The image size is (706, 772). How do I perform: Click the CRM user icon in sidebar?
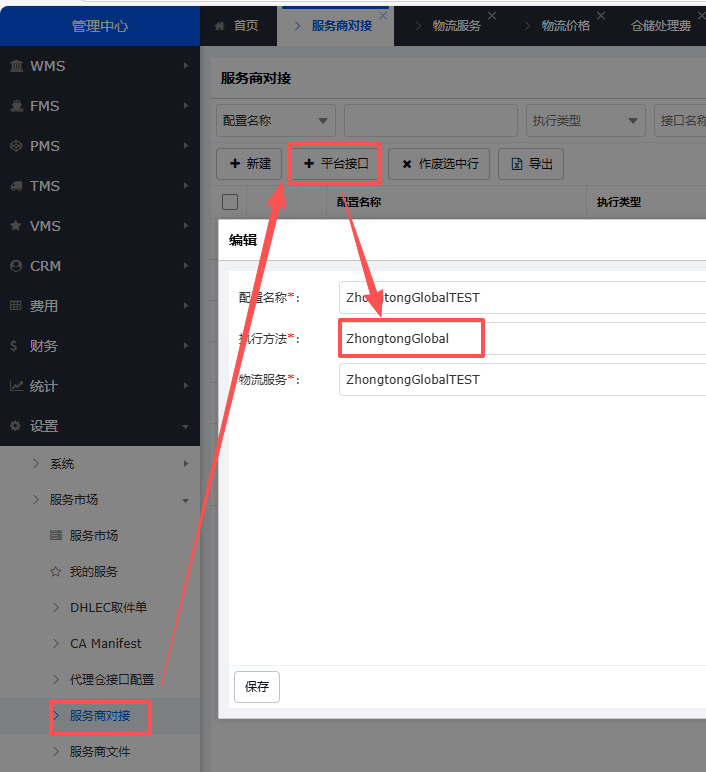16,266
